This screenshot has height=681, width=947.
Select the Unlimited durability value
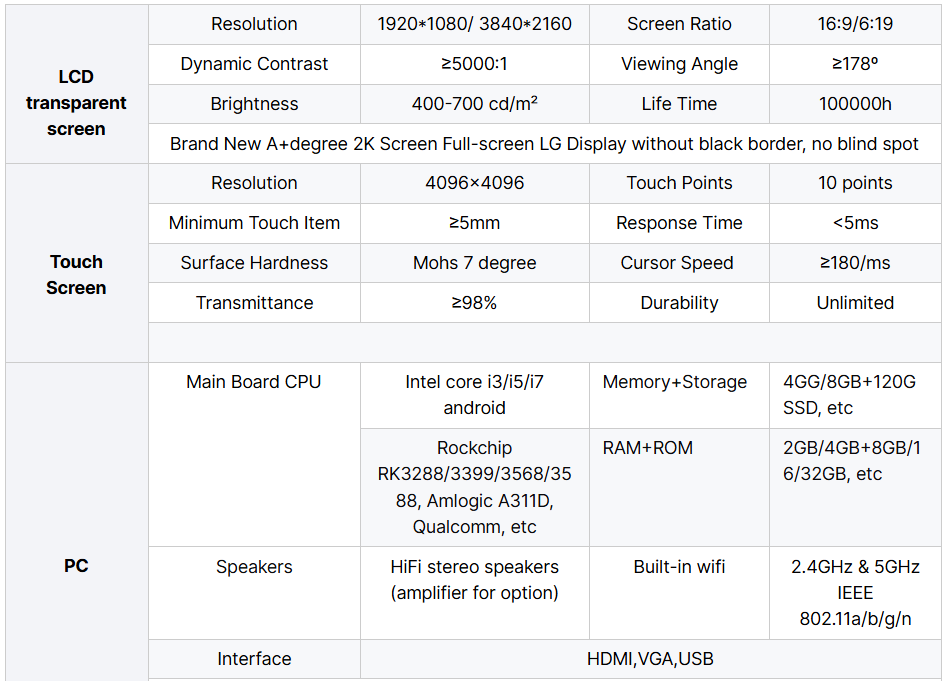point(855,302)
